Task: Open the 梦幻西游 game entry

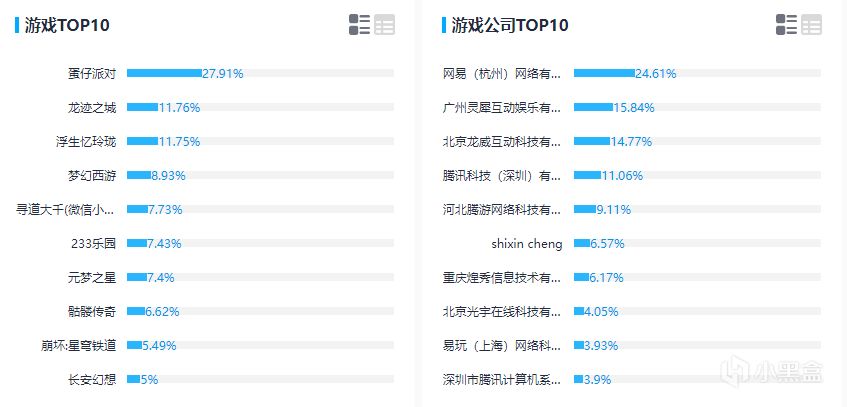Action: (92, 175)
